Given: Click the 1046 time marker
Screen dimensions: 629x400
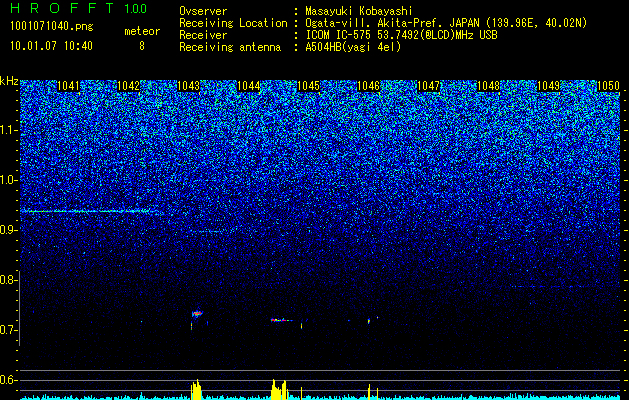Looking at the screenshot, I should coord(368,86).
